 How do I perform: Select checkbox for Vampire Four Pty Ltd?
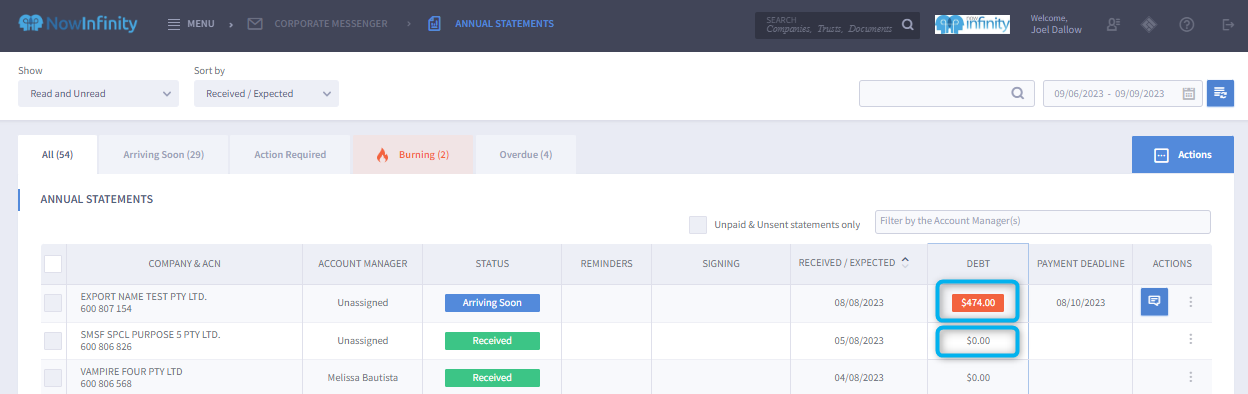53,378
